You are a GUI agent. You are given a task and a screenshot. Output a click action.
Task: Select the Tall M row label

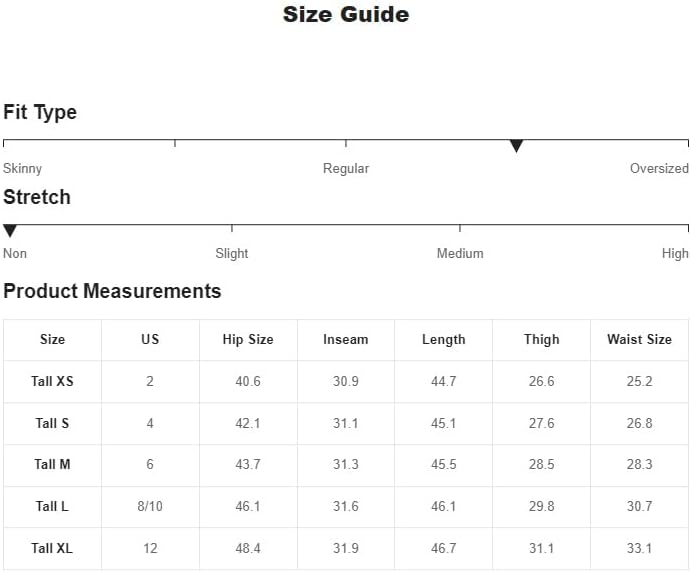[x=52, y=465]
